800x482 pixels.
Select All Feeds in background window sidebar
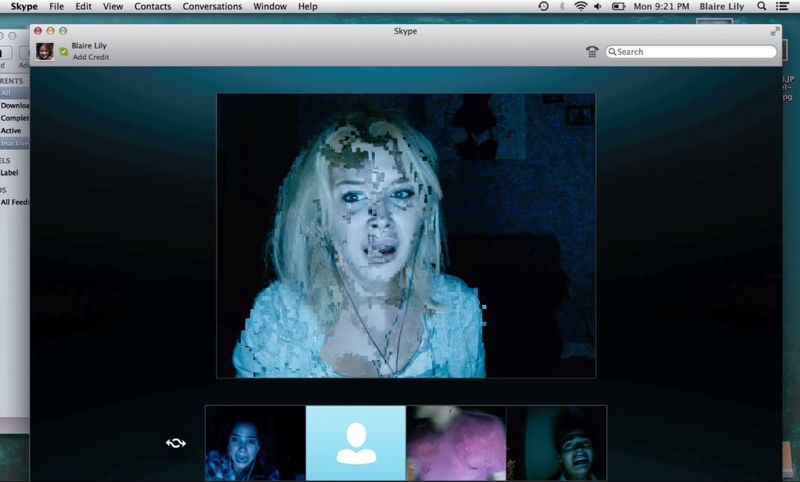(x=15, y=202)
